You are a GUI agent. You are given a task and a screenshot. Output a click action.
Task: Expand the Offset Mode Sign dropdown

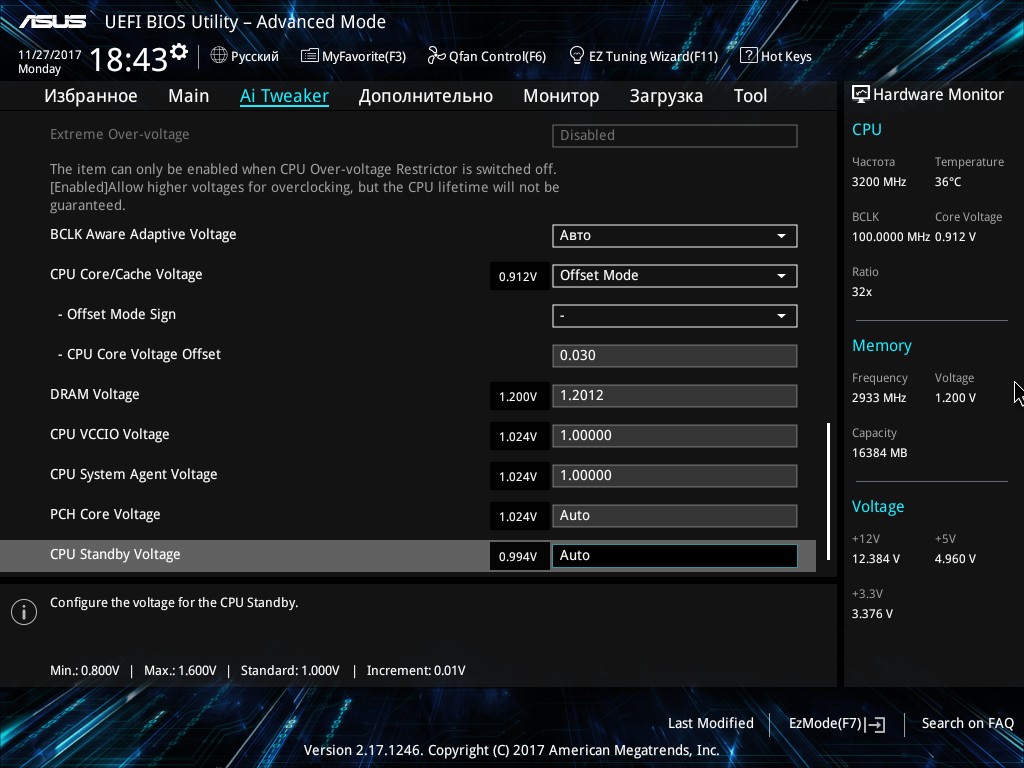pos(675,316)
